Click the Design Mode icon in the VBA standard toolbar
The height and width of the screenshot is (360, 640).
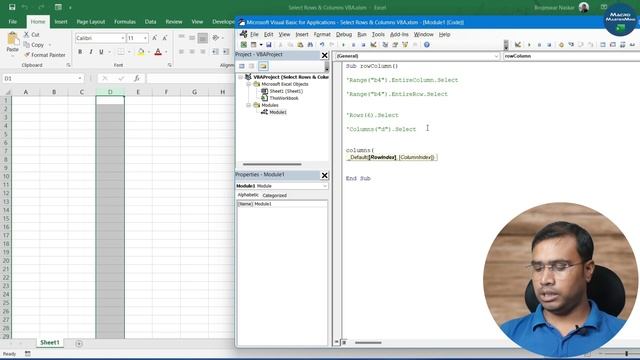pyautogui.click(x=373, y=44)
